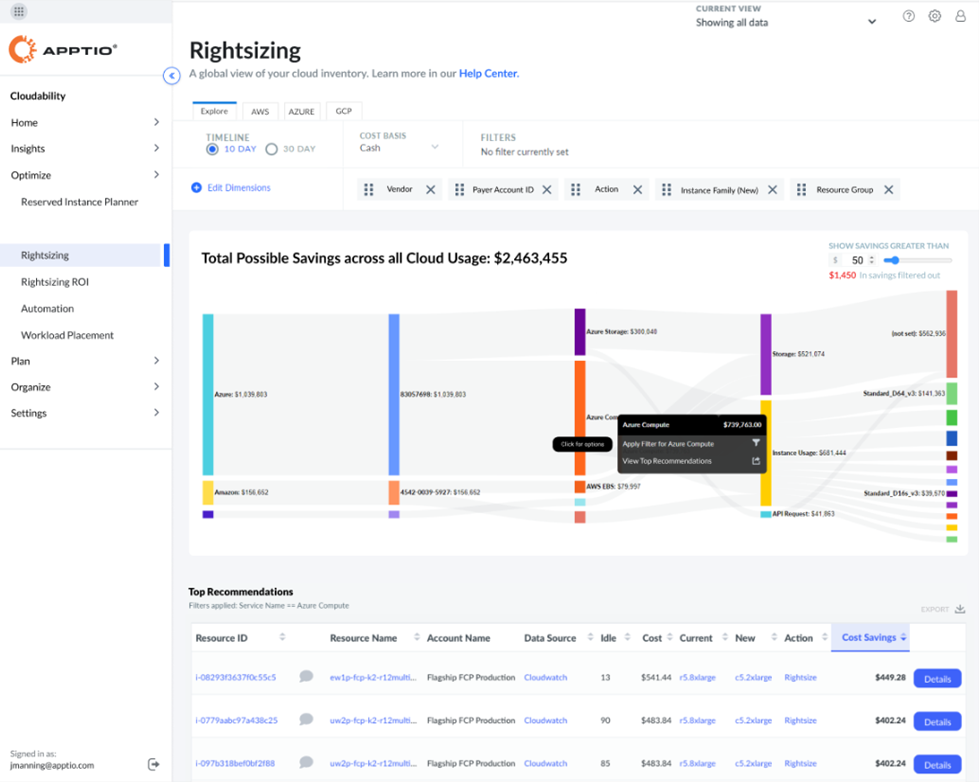Remove the Payer Account ID dimension

(x=547, y=190)
